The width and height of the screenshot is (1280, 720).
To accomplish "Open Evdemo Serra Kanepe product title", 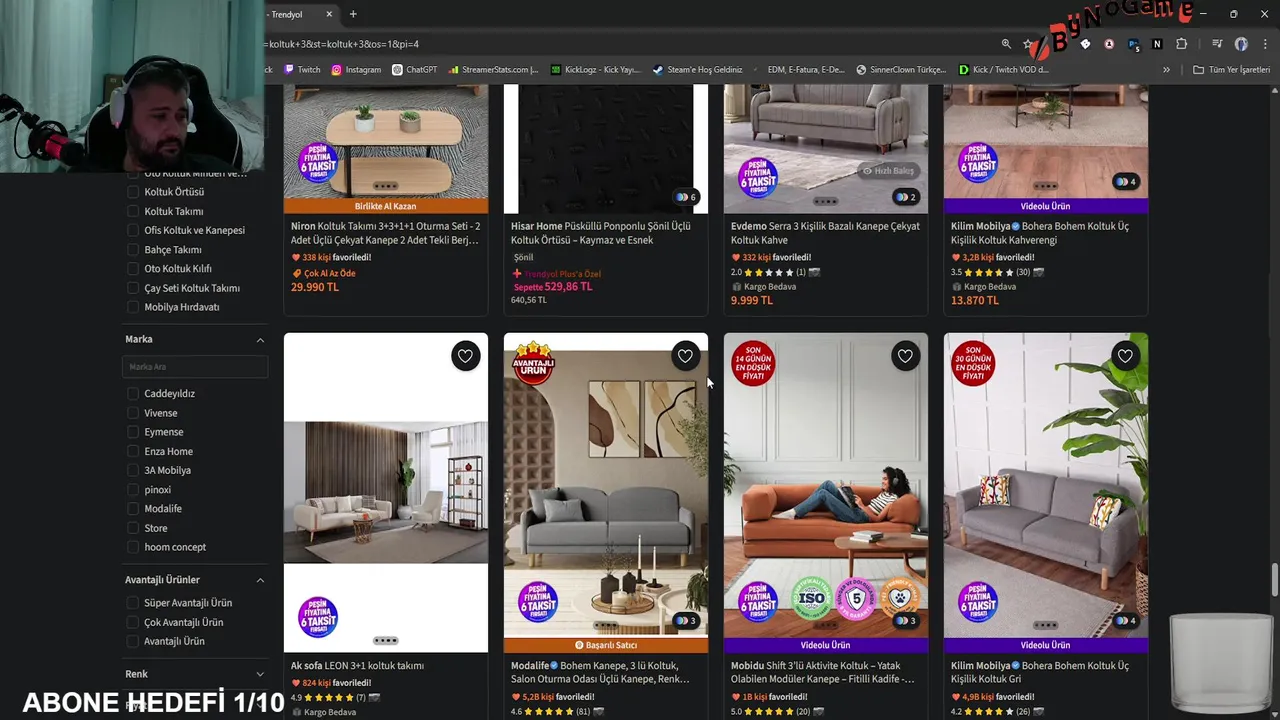I will pos(825,233).
